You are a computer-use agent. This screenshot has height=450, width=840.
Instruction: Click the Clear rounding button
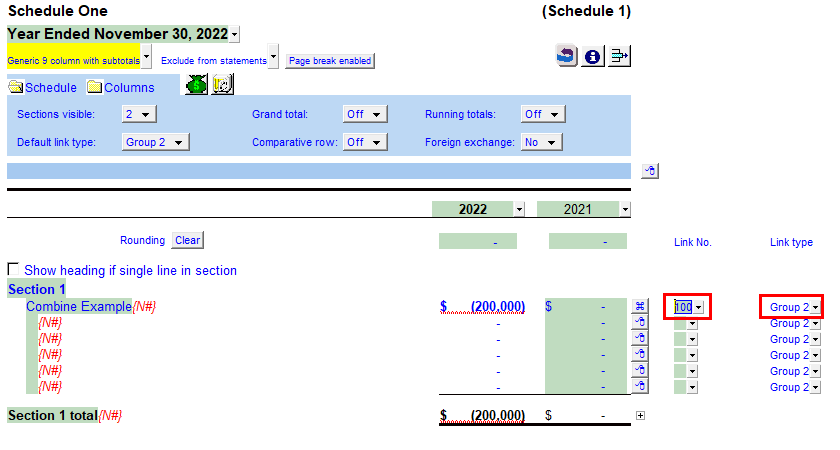click(188, 240)
